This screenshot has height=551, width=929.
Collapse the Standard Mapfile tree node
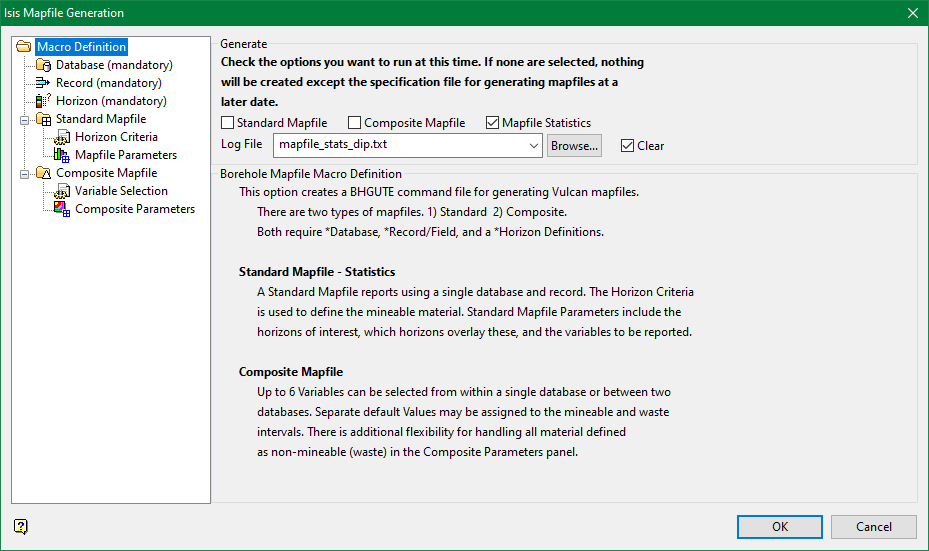coord(24,120)
